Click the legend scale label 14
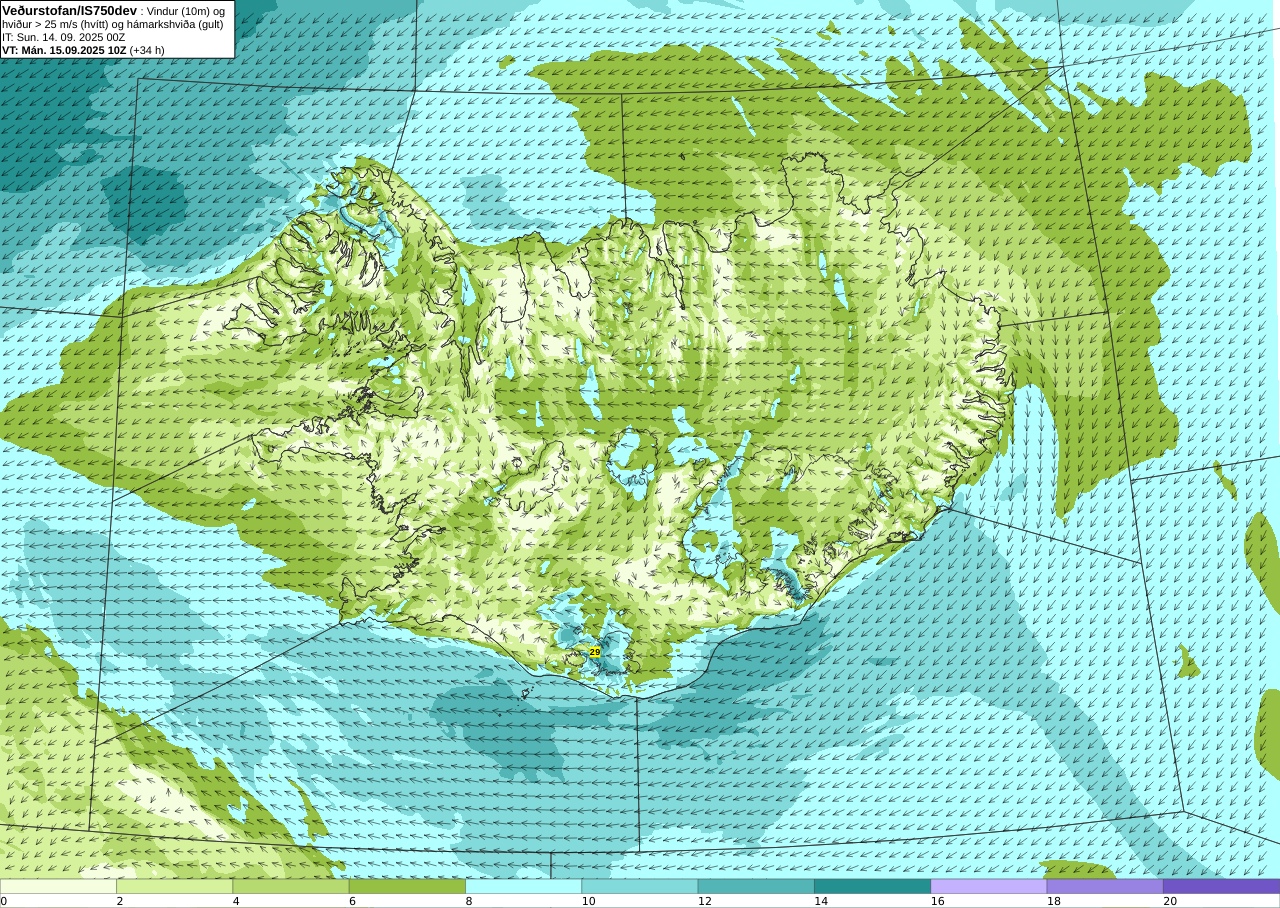1280x908 pixels. [821, 901]
